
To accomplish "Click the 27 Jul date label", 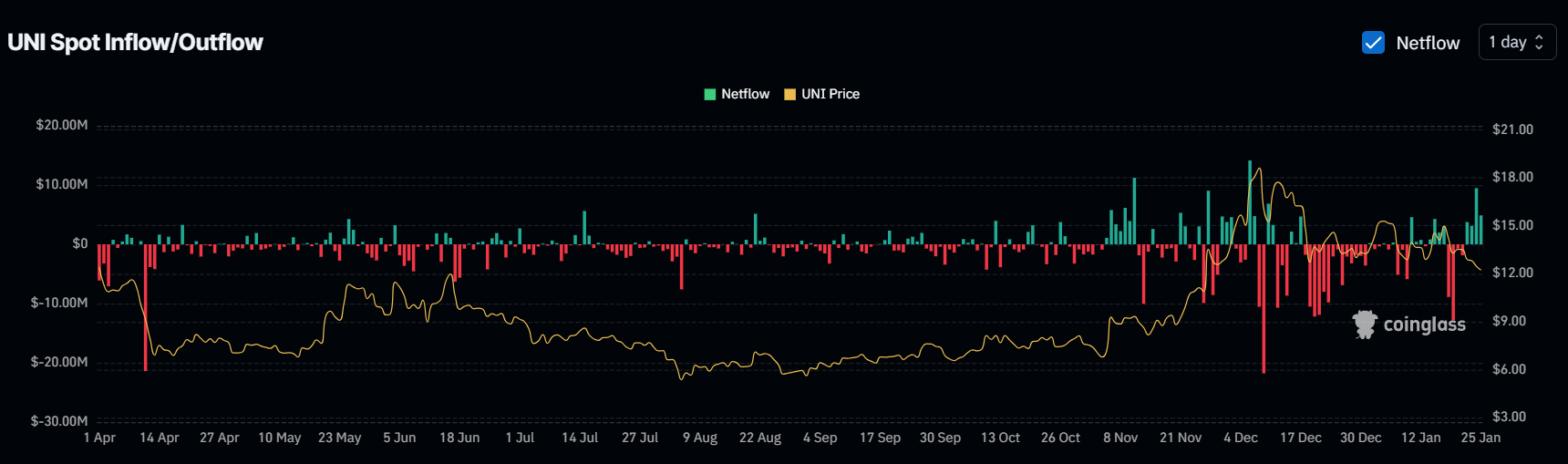I will (640, 438).
